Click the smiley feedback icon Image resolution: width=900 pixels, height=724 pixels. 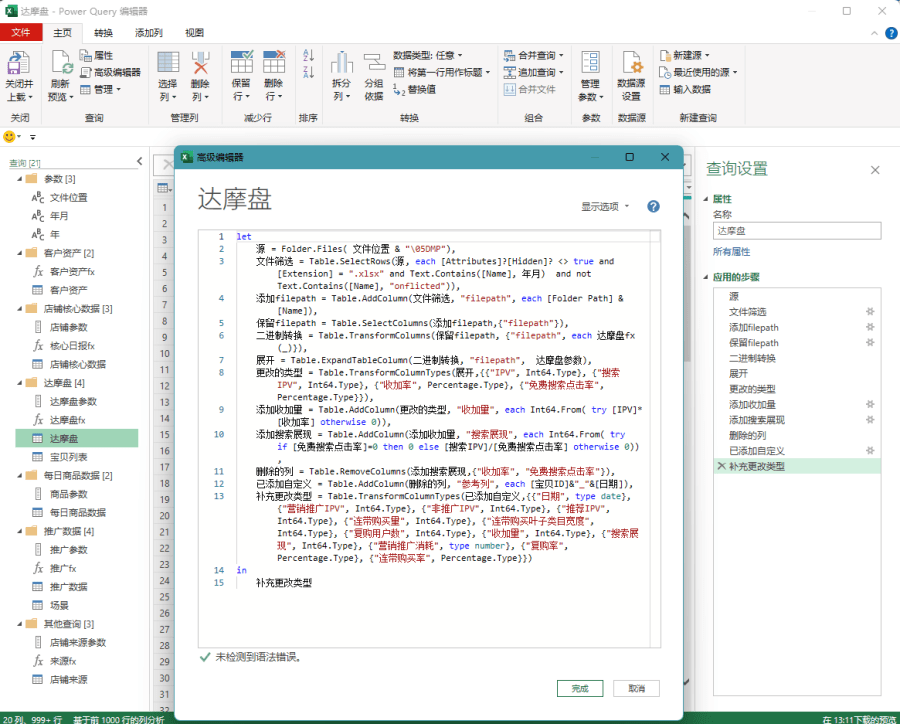pos(10,136)
